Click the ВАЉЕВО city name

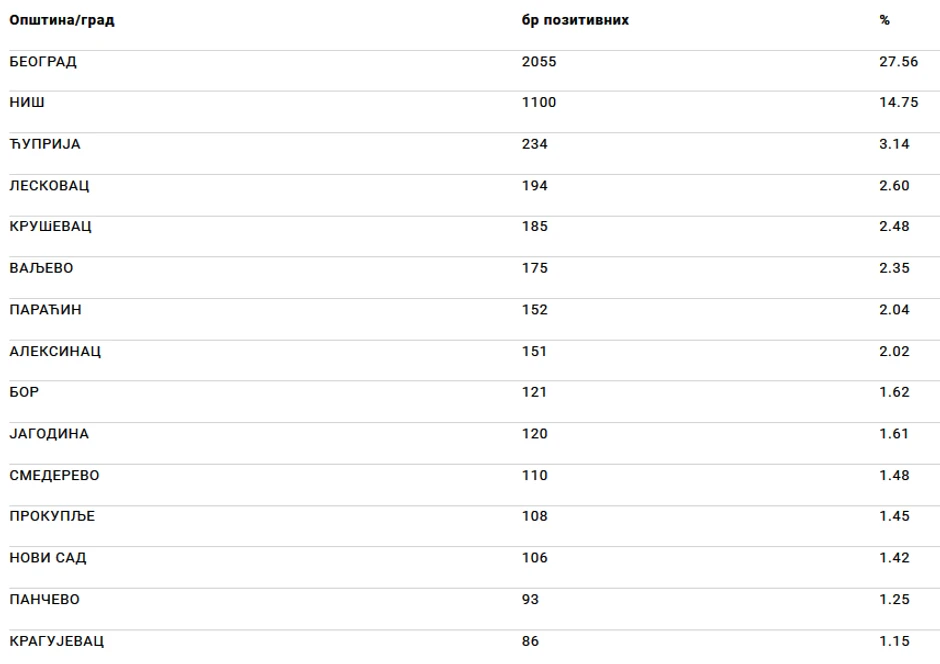[x=41, y=268]
